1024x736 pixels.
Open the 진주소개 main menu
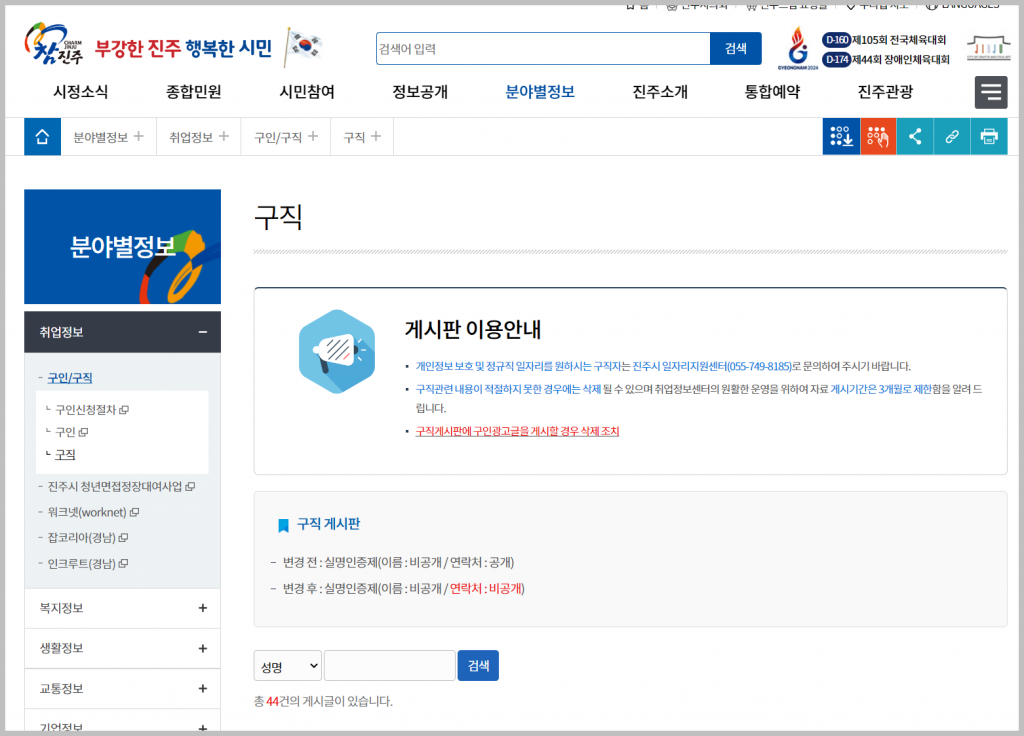coord(660,92)
